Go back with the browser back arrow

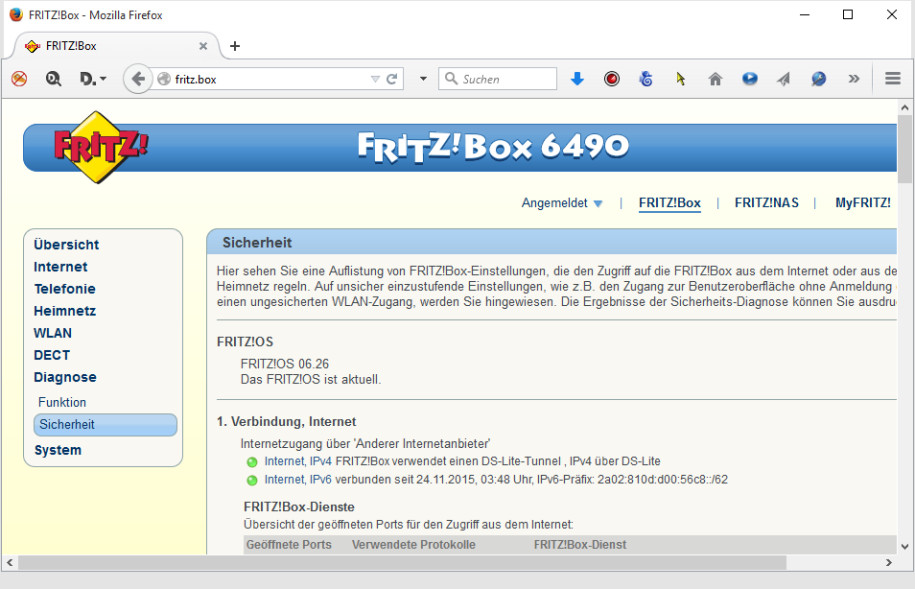click(x=138, y=78)
